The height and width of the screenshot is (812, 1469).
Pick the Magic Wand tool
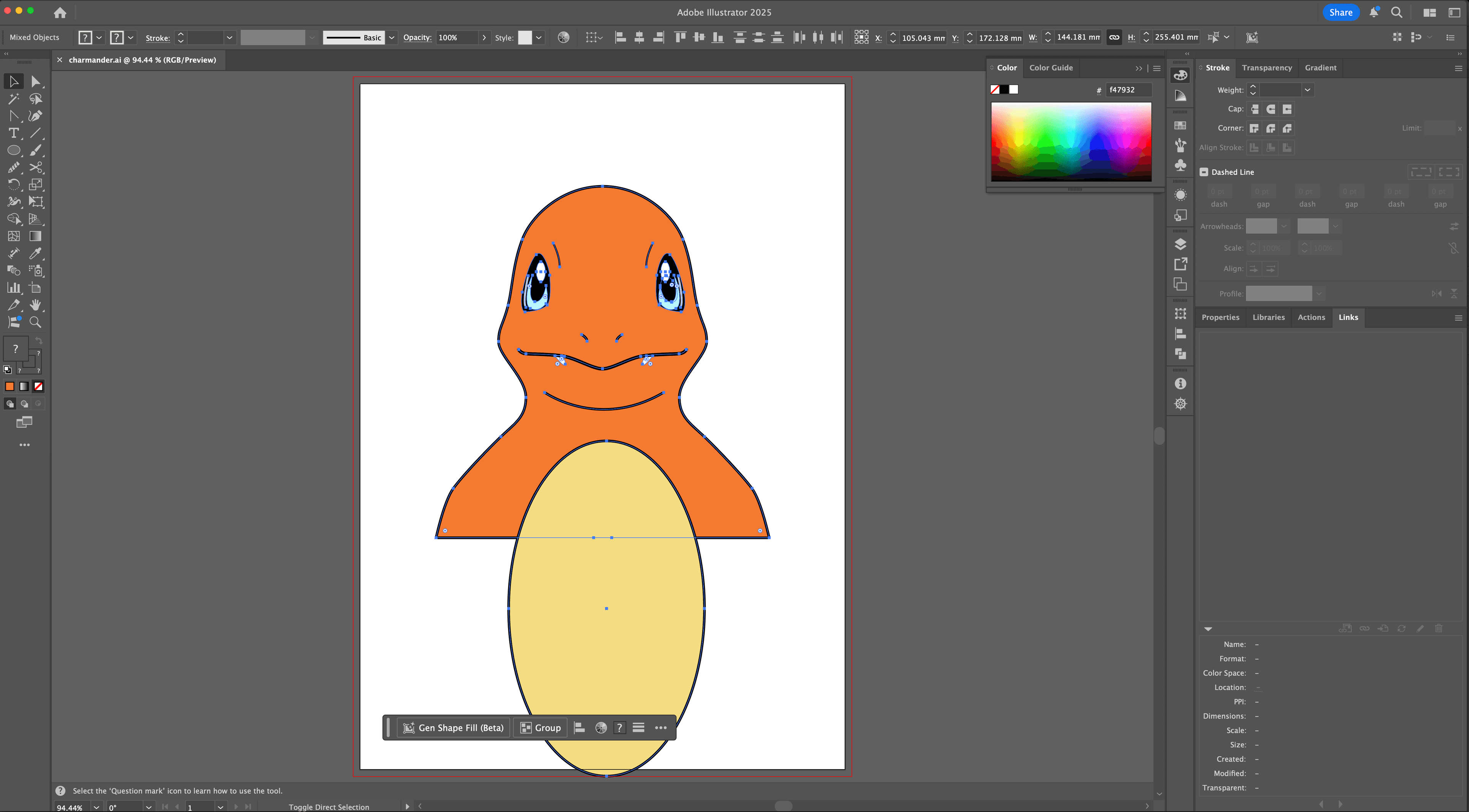[14, 99]
